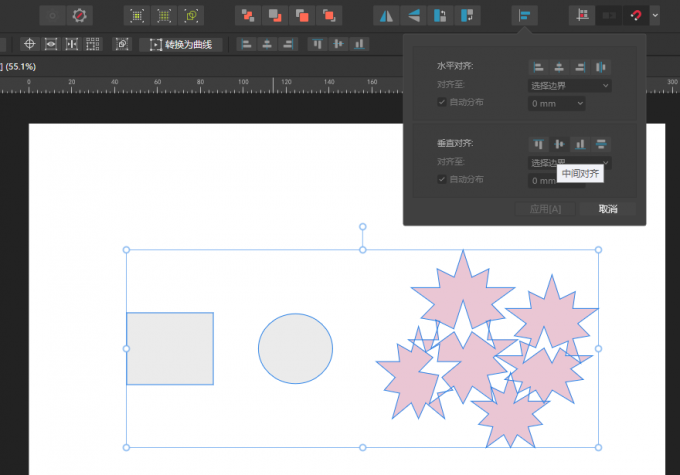Choose align middle in 垂直对齐 row
Screen dimensions: 680x475
(x=559, y=144)
